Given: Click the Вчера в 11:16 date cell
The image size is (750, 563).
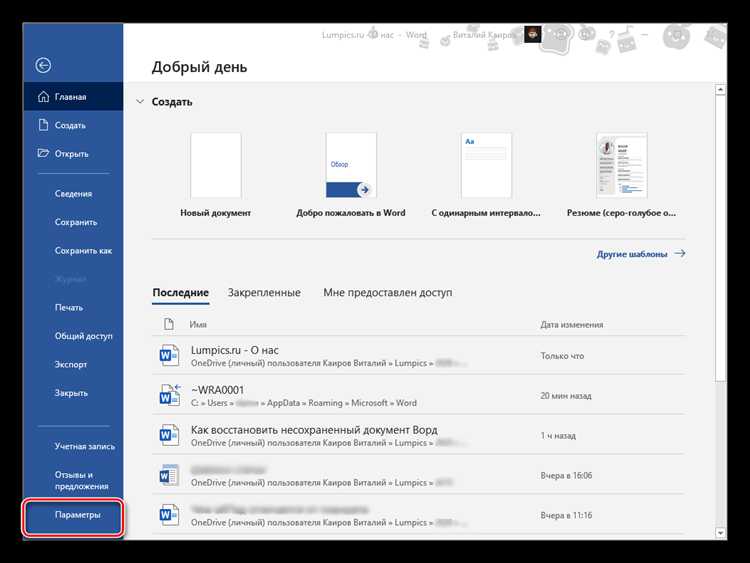Looking at the screenshot, I should [566, 515].
